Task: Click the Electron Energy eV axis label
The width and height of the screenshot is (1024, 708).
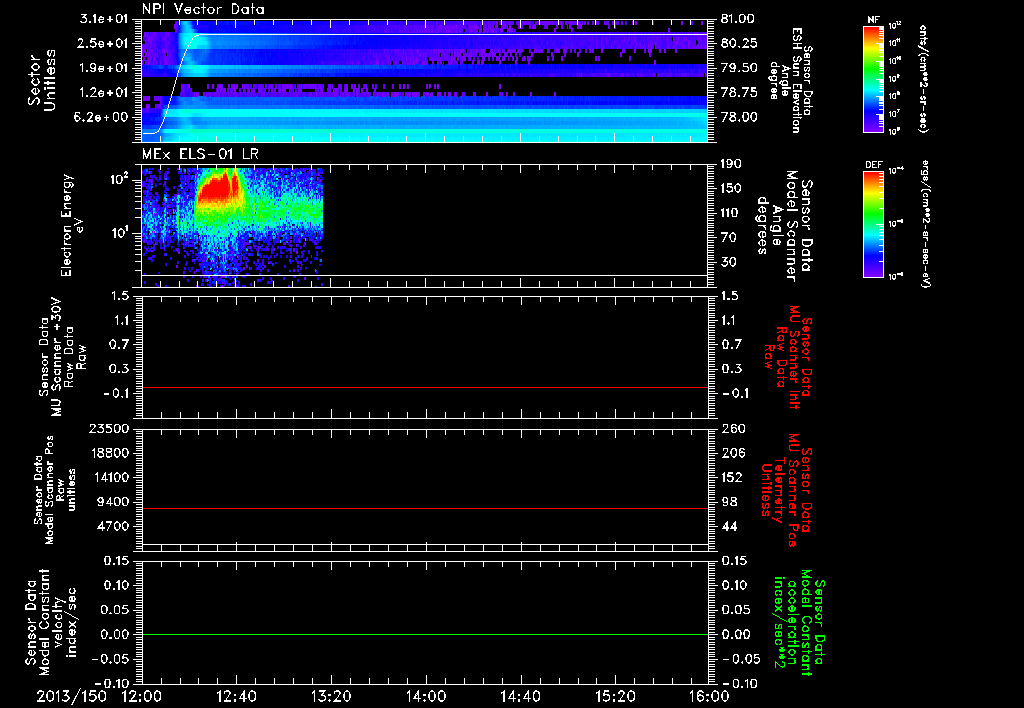Action: 73,225
